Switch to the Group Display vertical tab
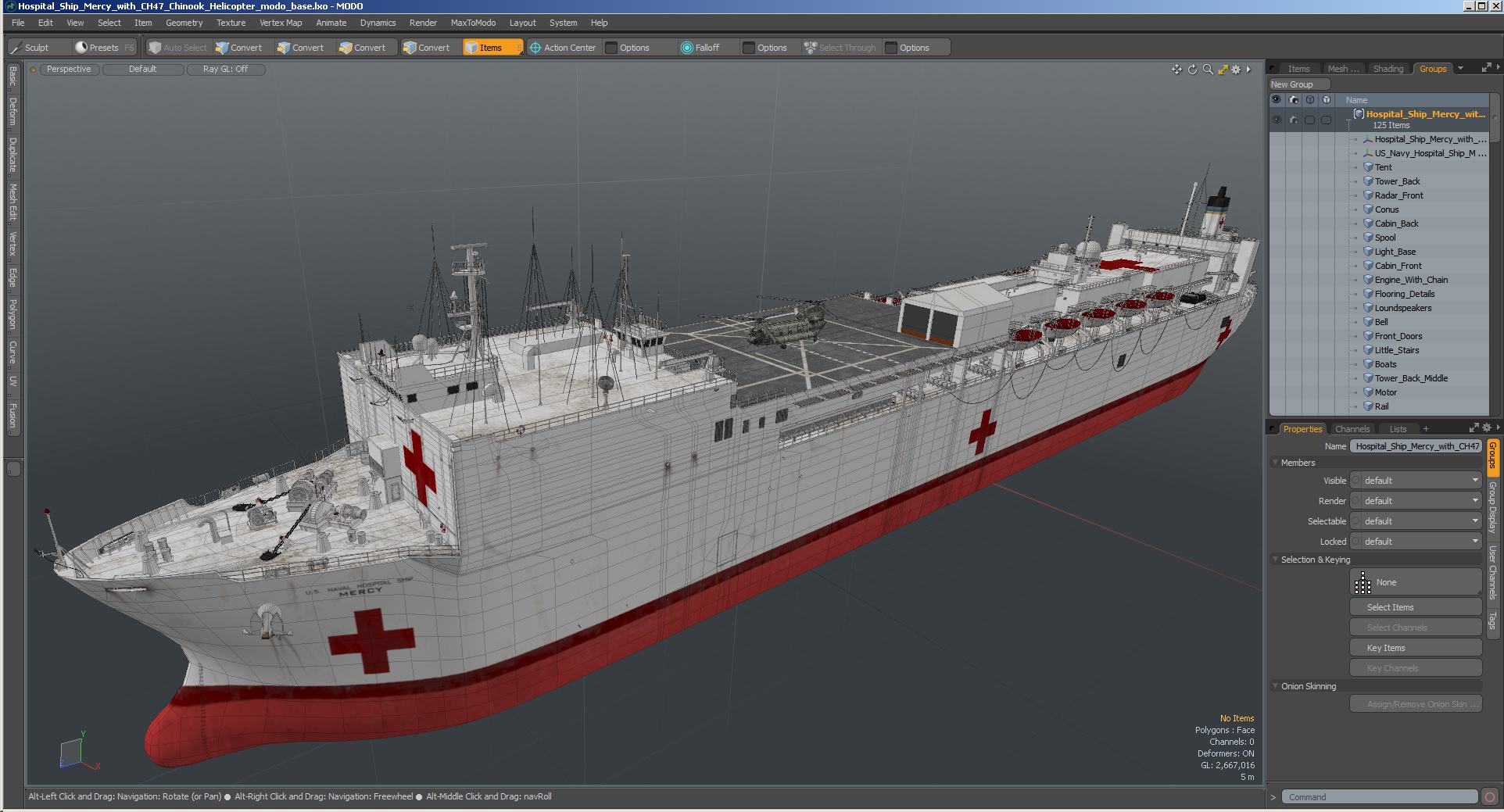This screenshot has width=1504, height=812. tap(1492, 507)
